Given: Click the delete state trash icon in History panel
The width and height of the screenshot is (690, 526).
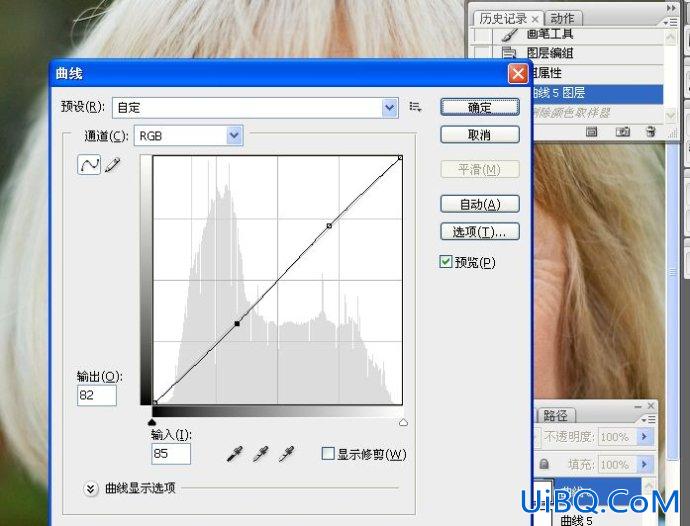Looking at the screenshot, I should coord(651,132).
